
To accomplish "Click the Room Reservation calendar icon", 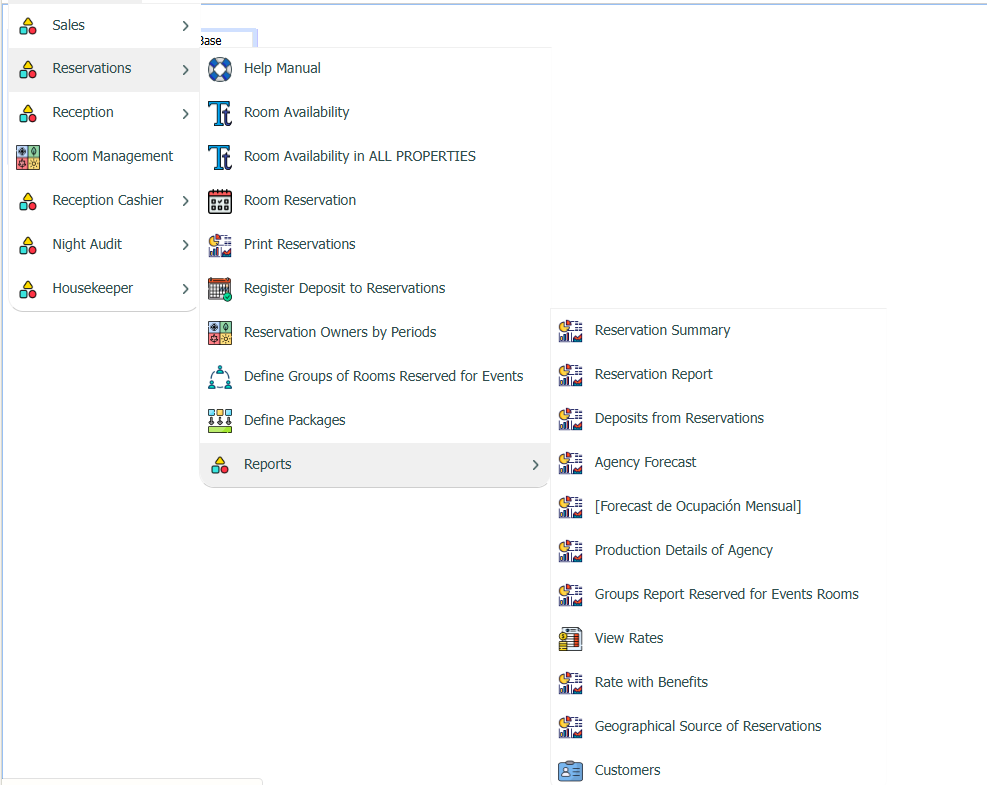I will tap(220, 201).
